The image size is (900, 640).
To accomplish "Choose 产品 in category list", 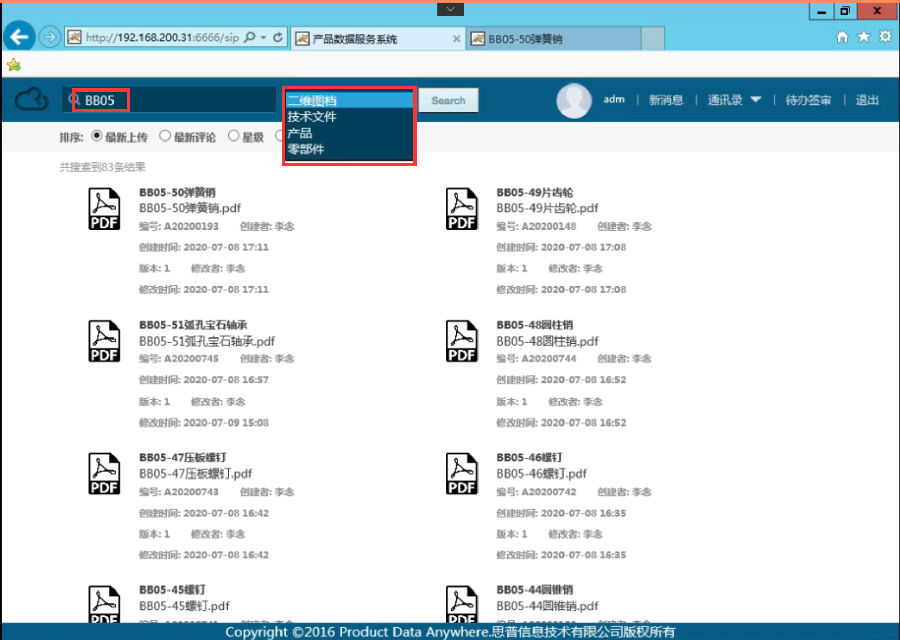I will (349, 133).
